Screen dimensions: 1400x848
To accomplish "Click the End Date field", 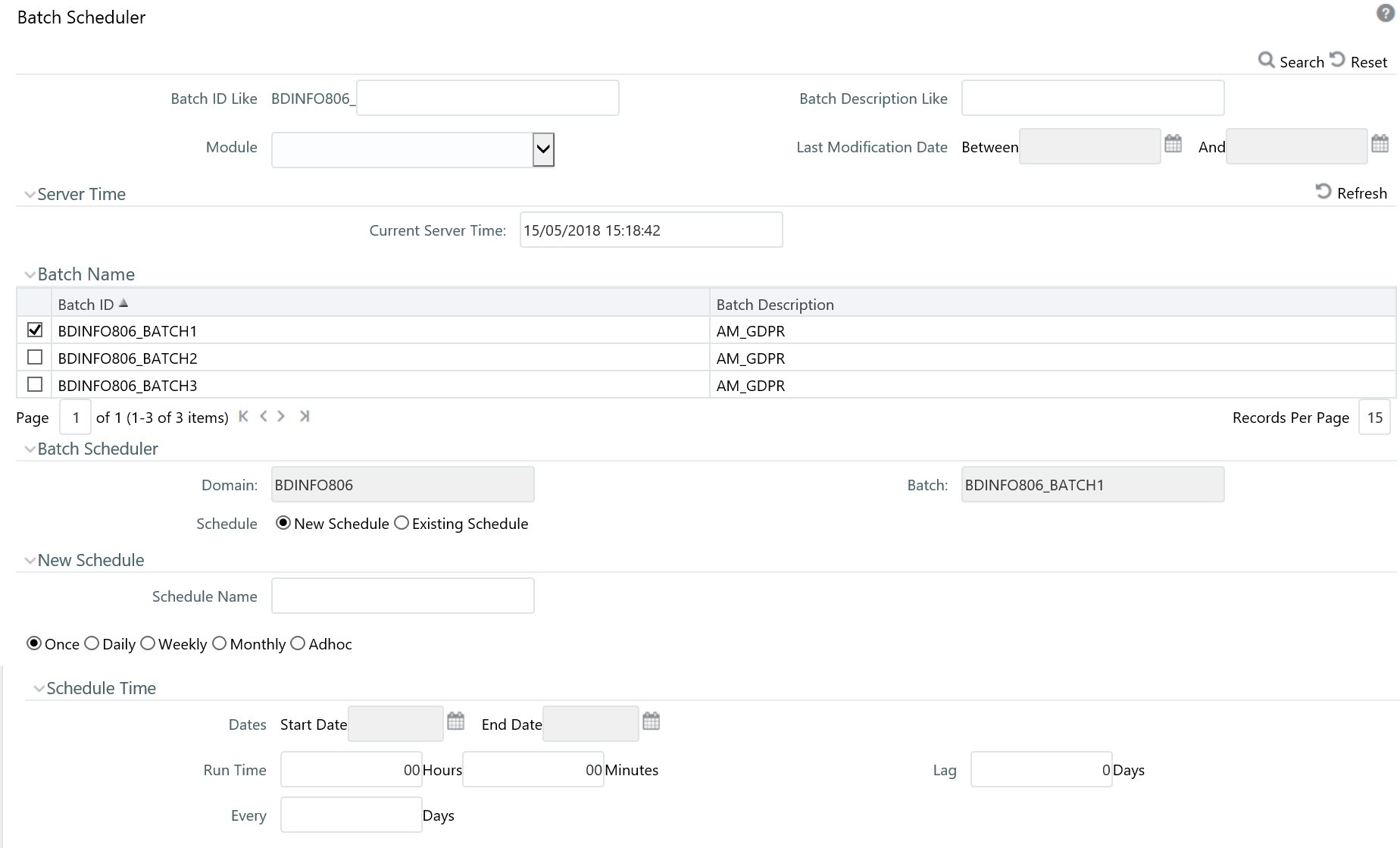I will (591, 724).
